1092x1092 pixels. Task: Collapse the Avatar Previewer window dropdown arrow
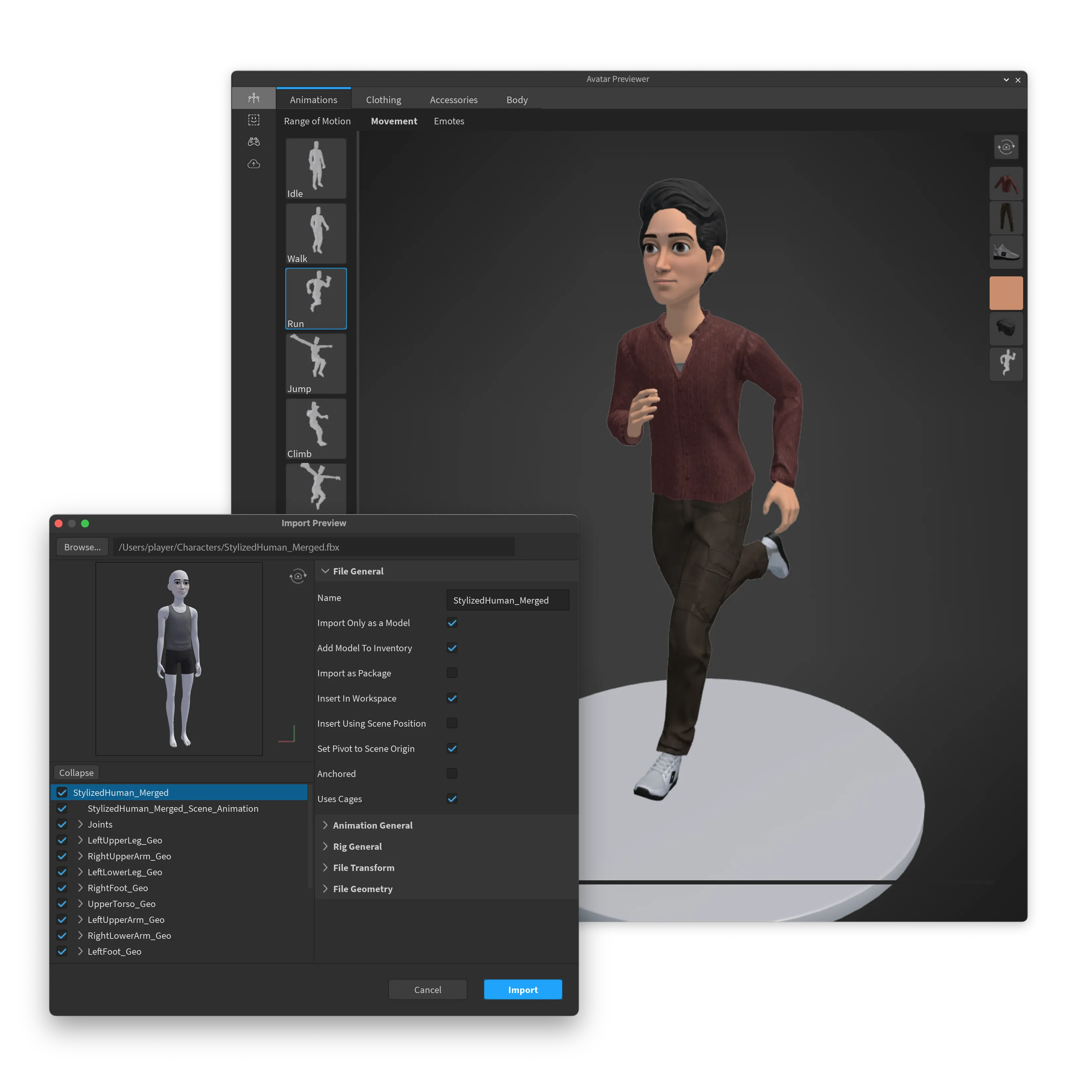click(x=1006, y=80)
